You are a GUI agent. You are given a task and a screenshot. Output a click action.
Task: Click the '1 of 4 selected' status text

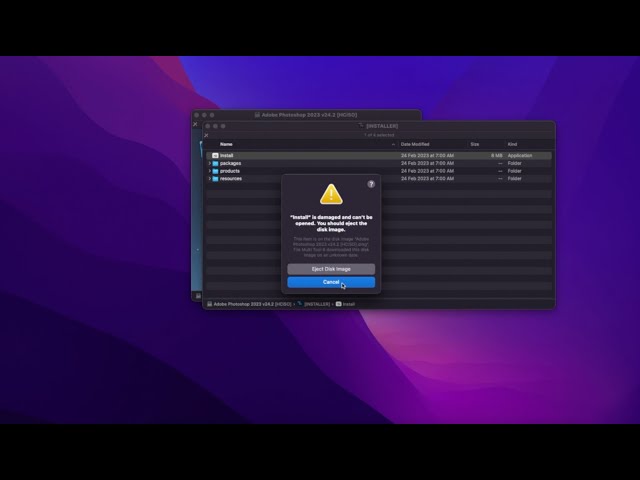(379, 135)
